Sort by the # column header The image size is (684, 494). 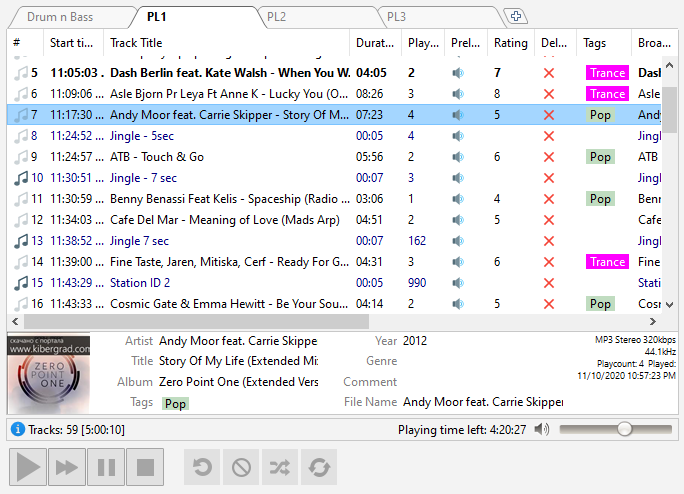coord(25,43)
